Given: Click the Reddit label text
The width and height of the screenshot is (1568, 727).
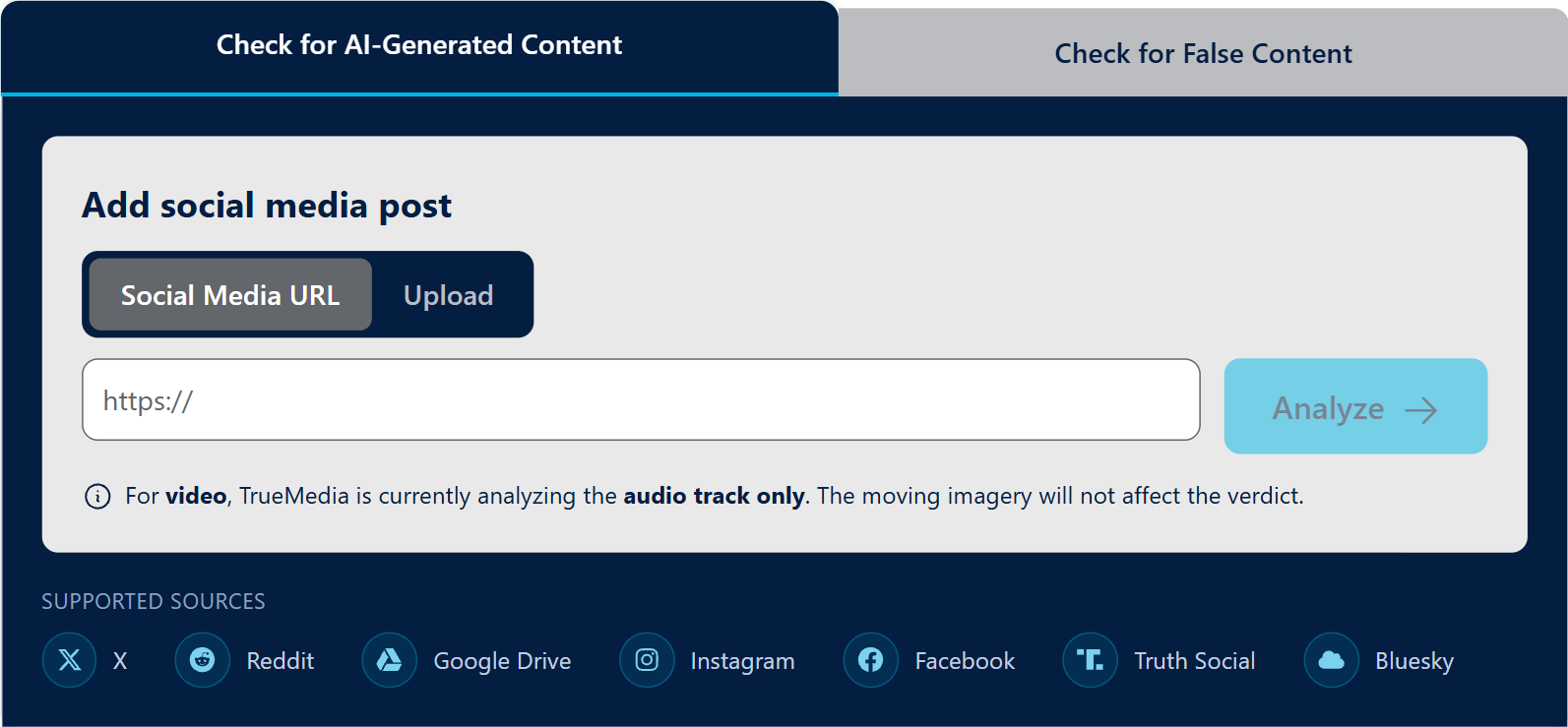Looking at the screenshot, I should [x=281, y=661].
